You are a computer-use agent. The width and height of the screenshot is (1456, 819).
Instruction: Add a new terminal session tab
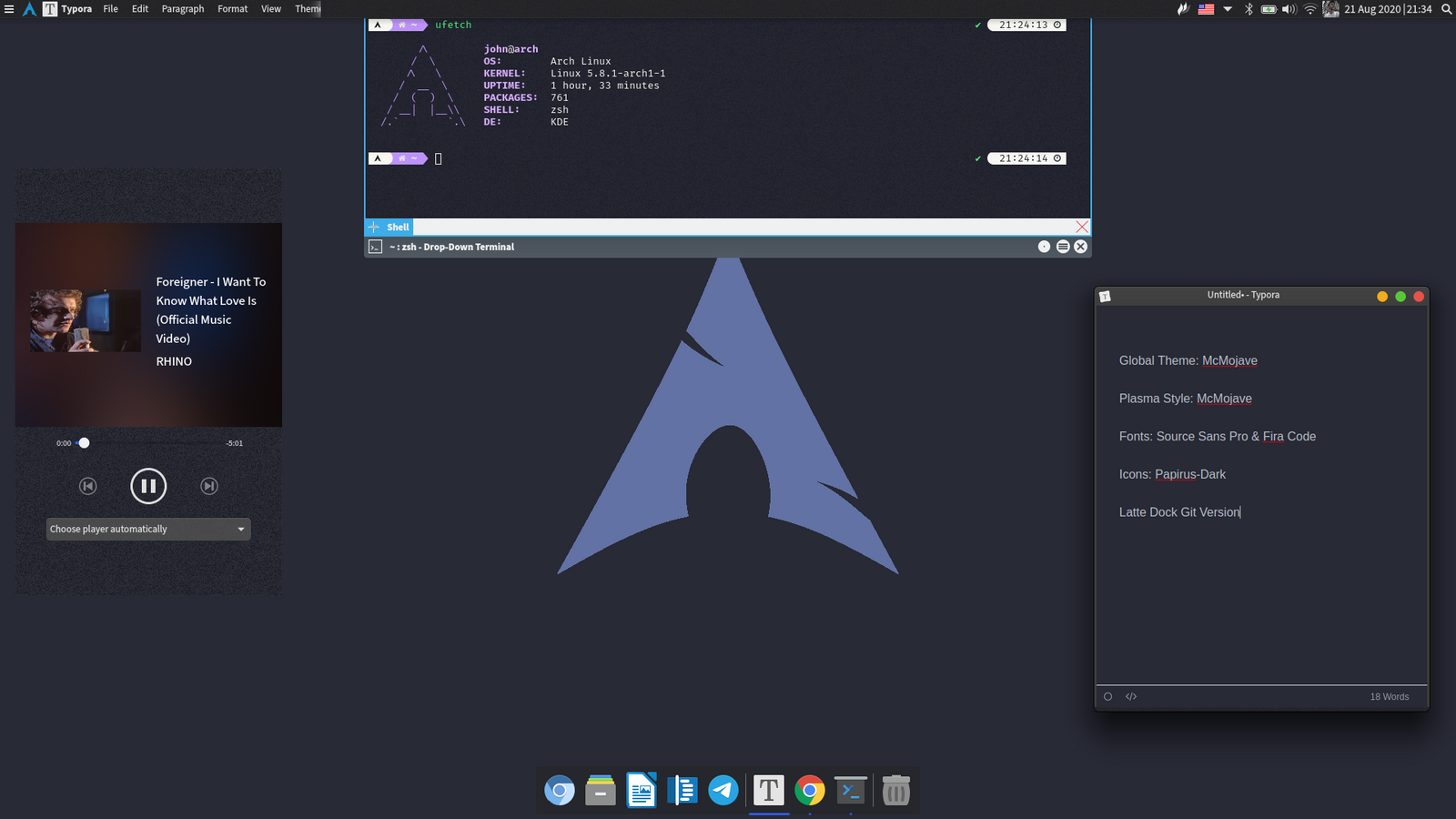click(373, 227)
